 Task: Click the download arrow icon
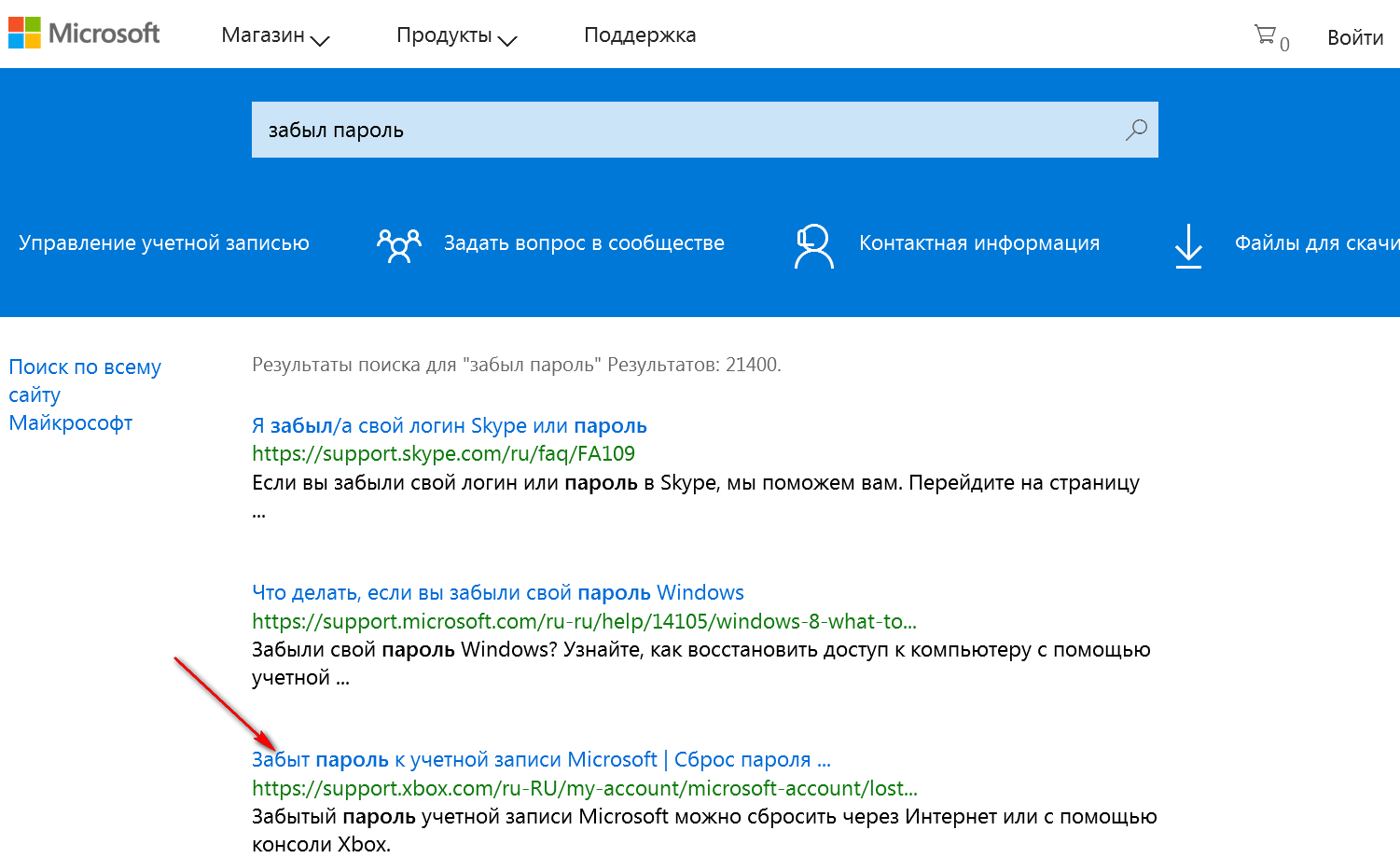tap(1188, 246)
